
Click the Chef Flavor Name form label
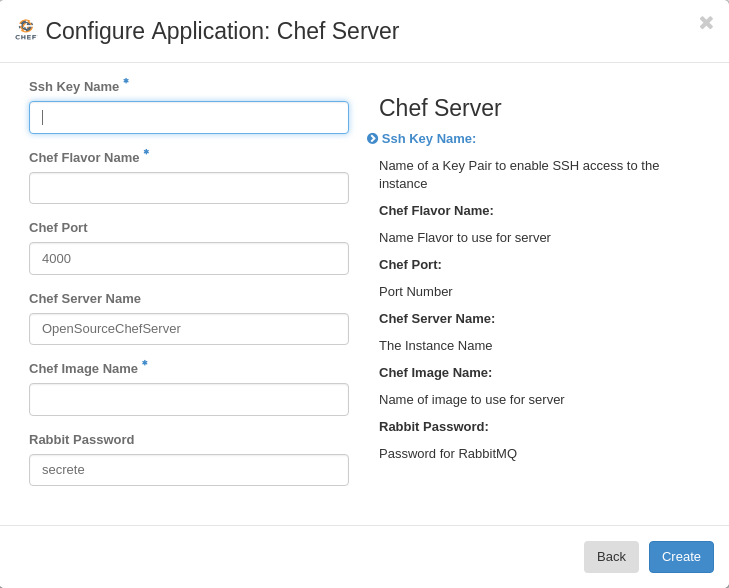[84, 158]
